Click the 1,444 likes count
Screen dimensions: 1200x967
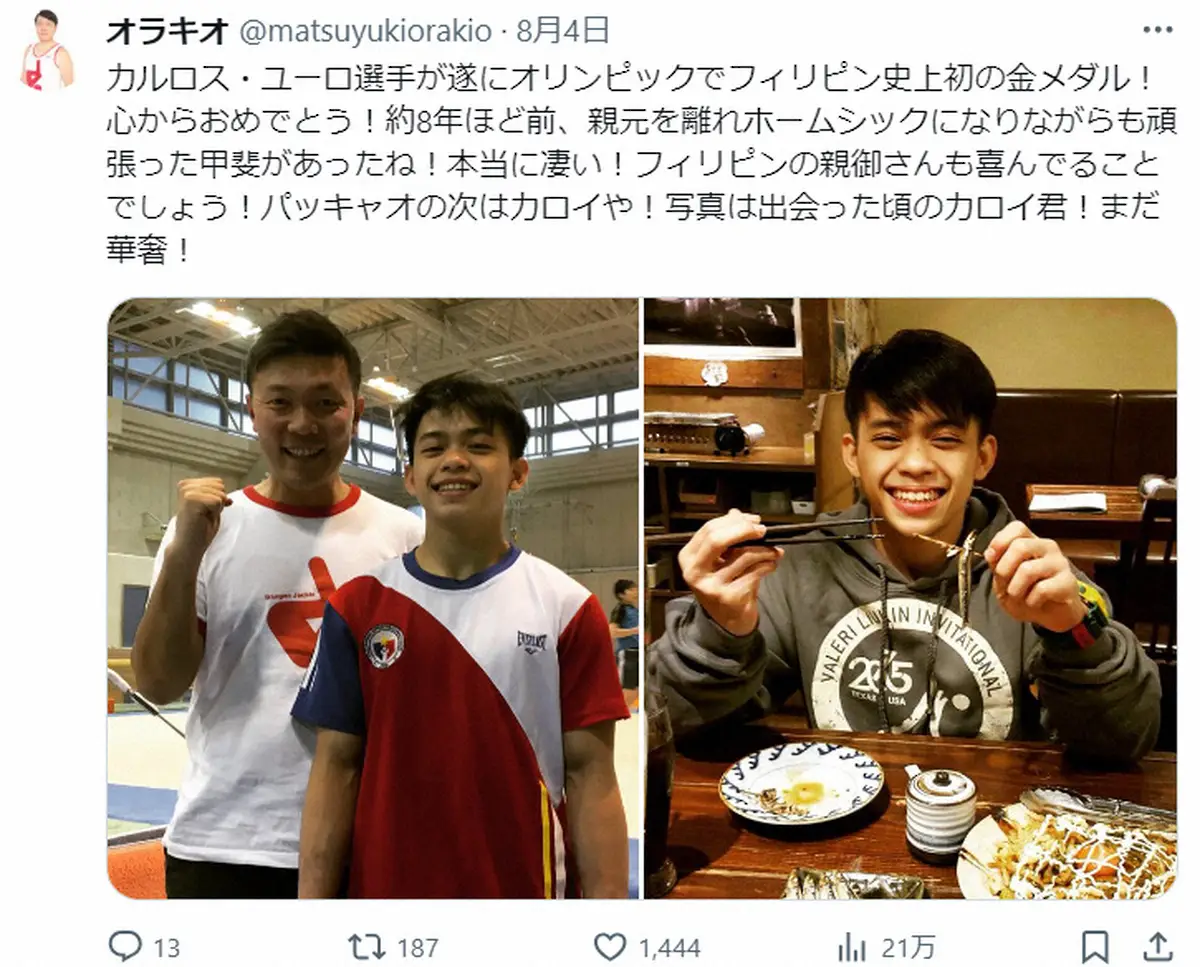coord(669,947)
